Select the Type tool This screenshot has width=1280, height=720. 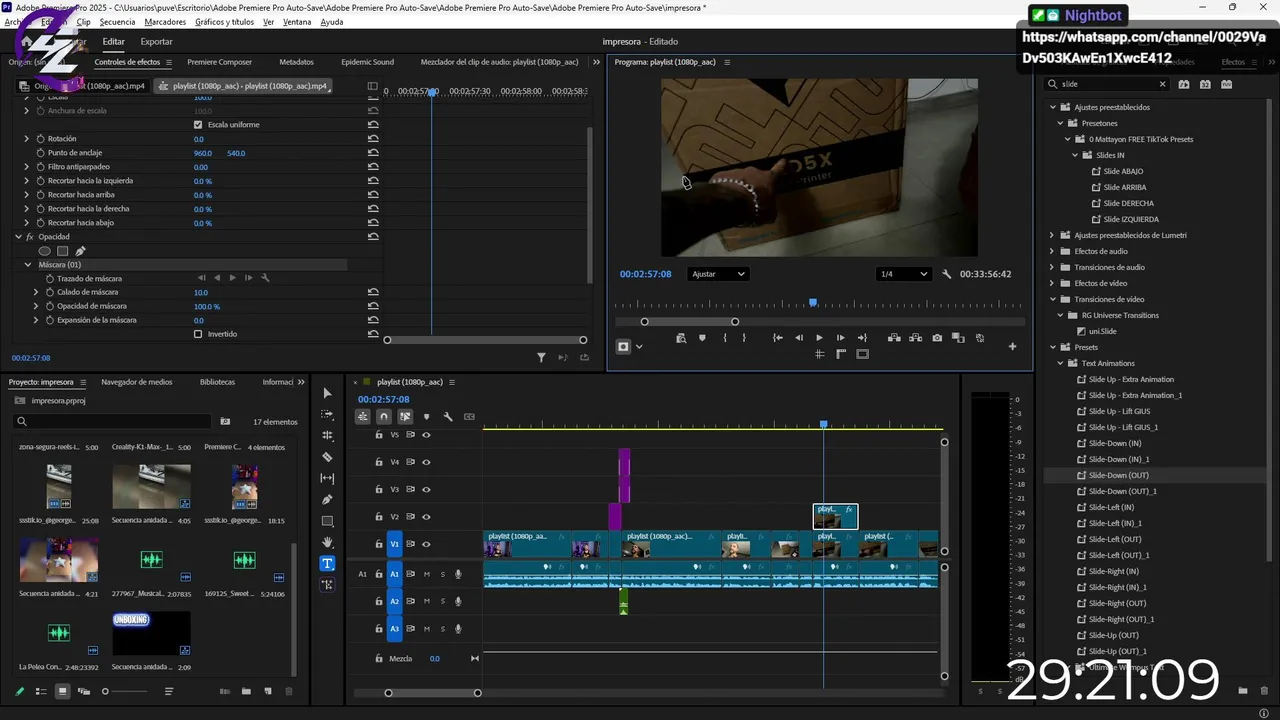click(327, 564)
